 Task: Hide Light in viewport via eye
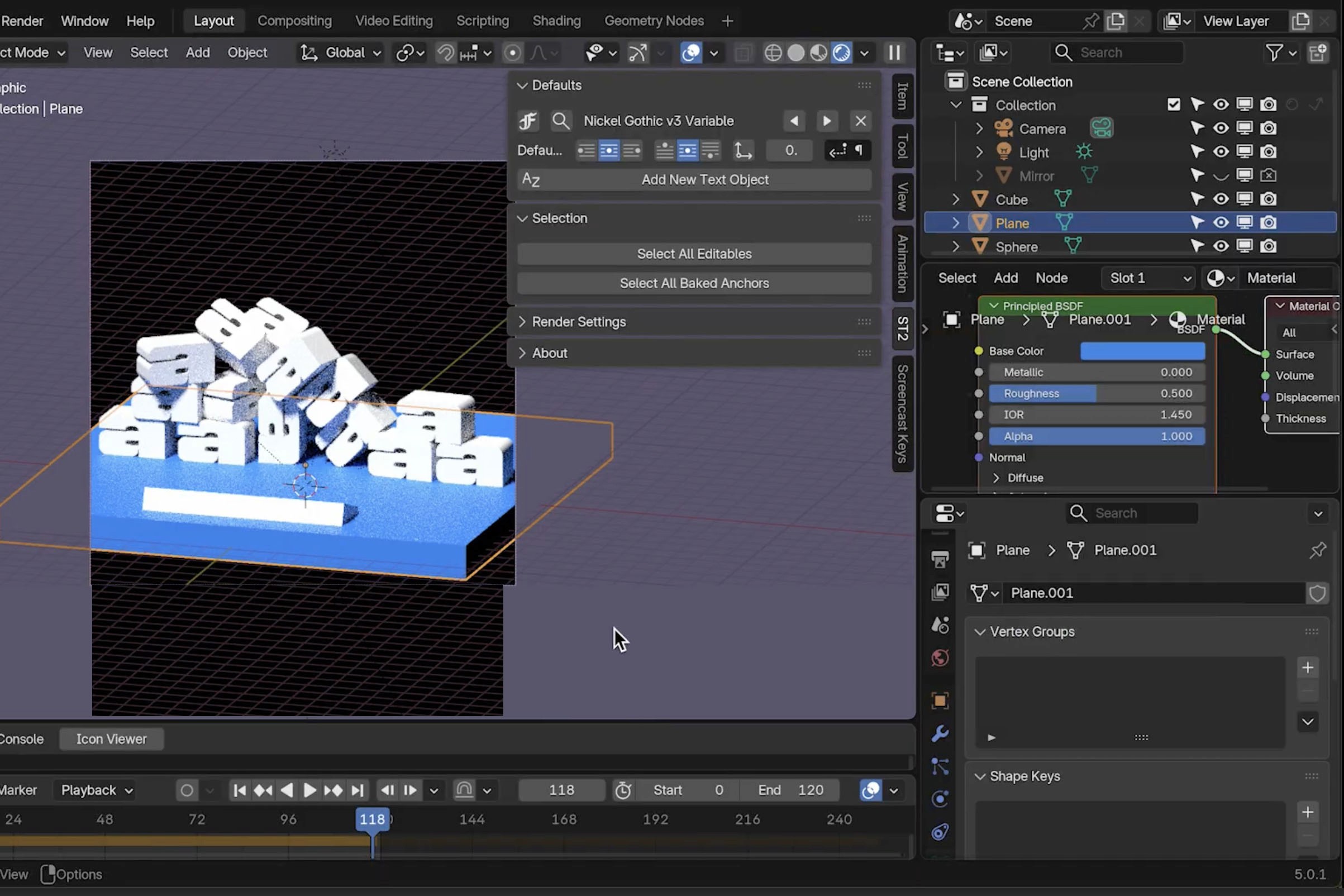[x=1221, y=151]
